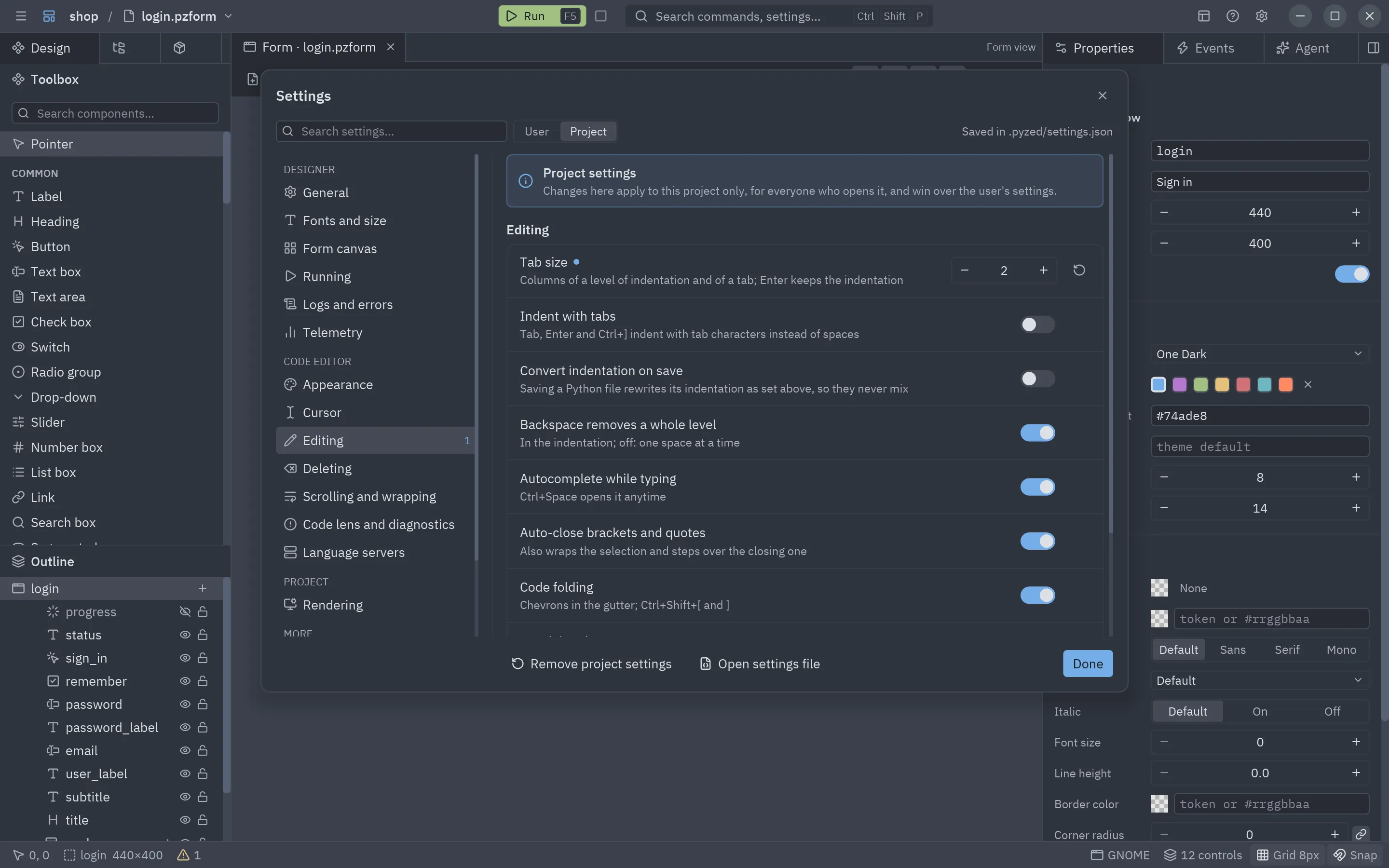Switch to User settings tab

[536, 132]
